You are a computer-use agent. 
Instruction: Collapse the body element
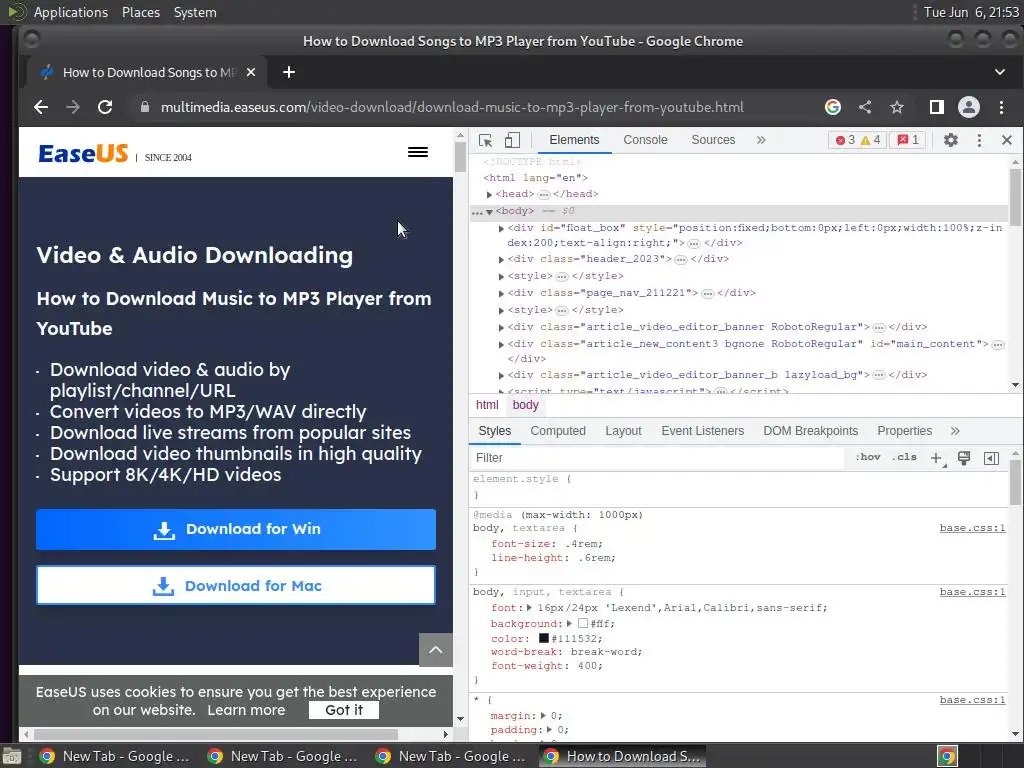click(x=489, y=212)
